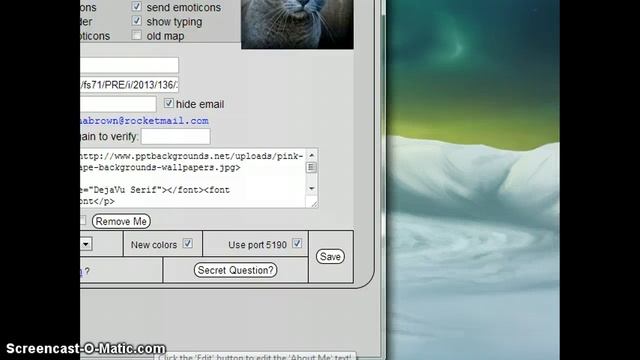Click the 'DejaVu Serif' line in the text area
Viewport: 640px width, 360px height.
point(155,190)
